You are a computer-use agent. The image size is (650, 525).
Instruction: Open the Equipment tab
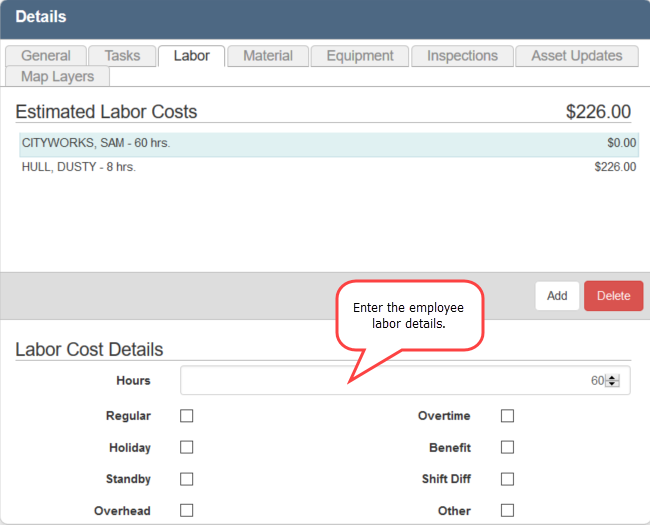point(359,56)
